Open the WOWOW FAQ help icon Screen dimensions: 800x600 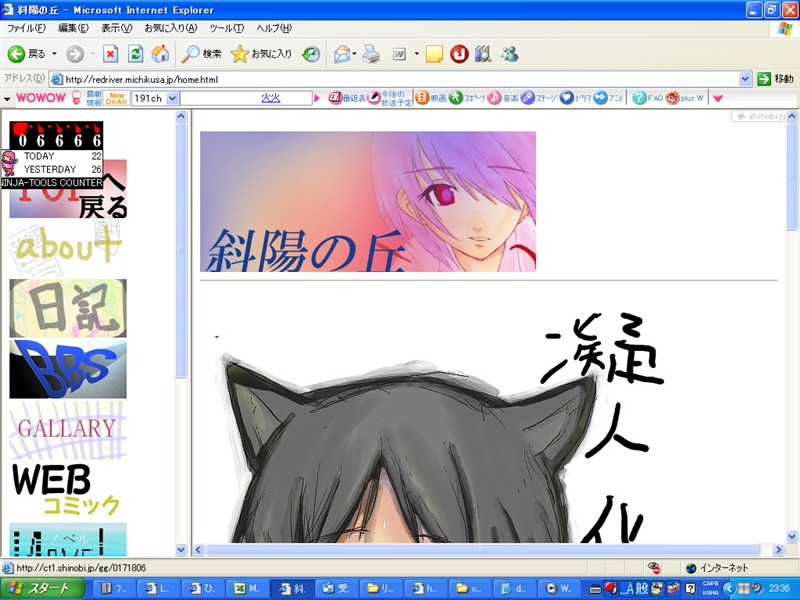tap(647, 98)
